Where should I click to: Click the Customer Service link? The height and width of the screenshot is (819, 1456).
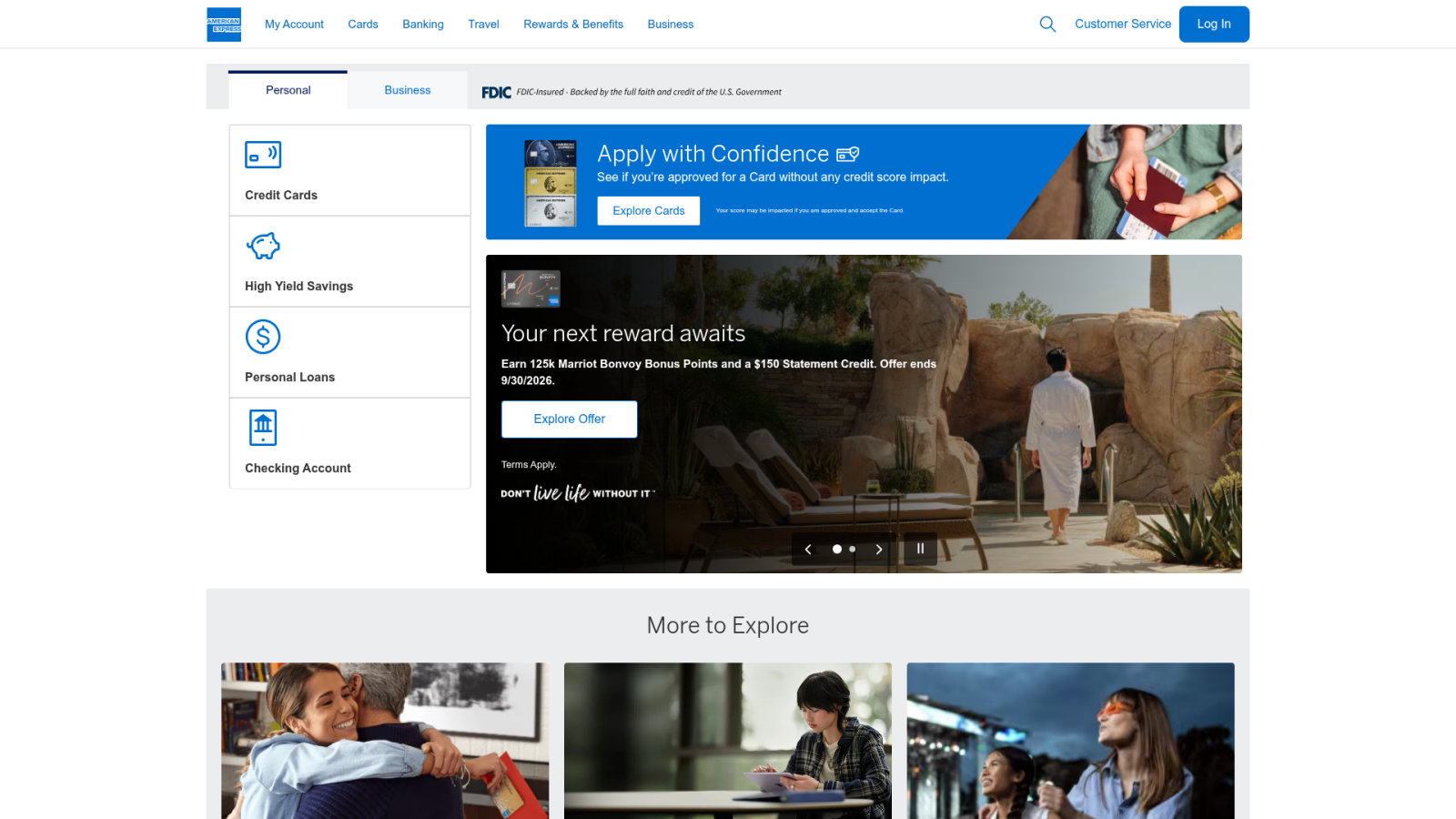click(x=1123, y=24)
